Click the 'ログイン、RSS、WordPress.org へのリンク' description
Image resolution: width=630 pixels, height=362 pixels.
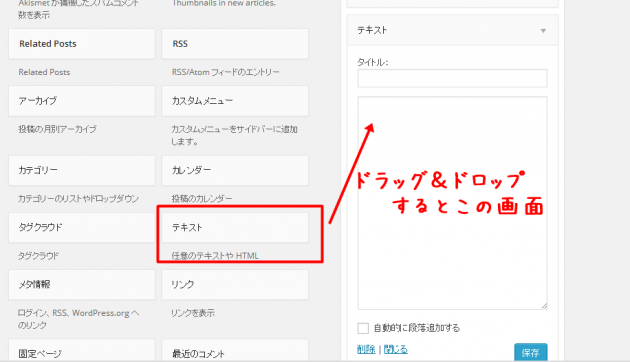tap(78, 319)
